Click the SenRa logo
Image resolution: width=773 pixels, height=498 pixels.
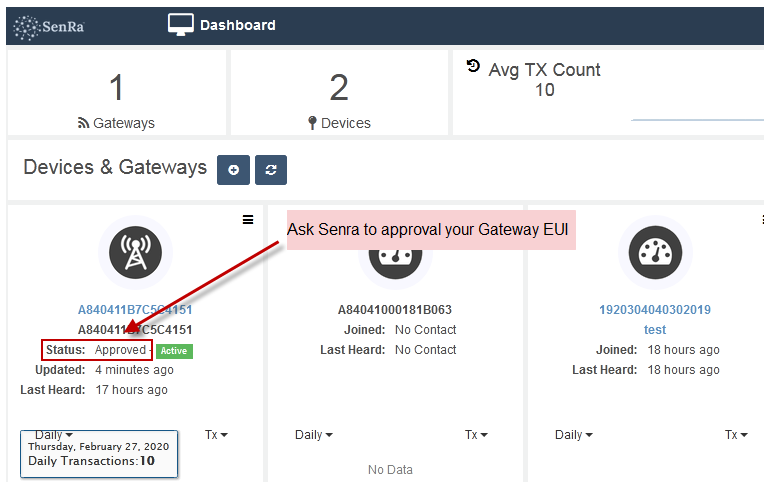point(49,27)
